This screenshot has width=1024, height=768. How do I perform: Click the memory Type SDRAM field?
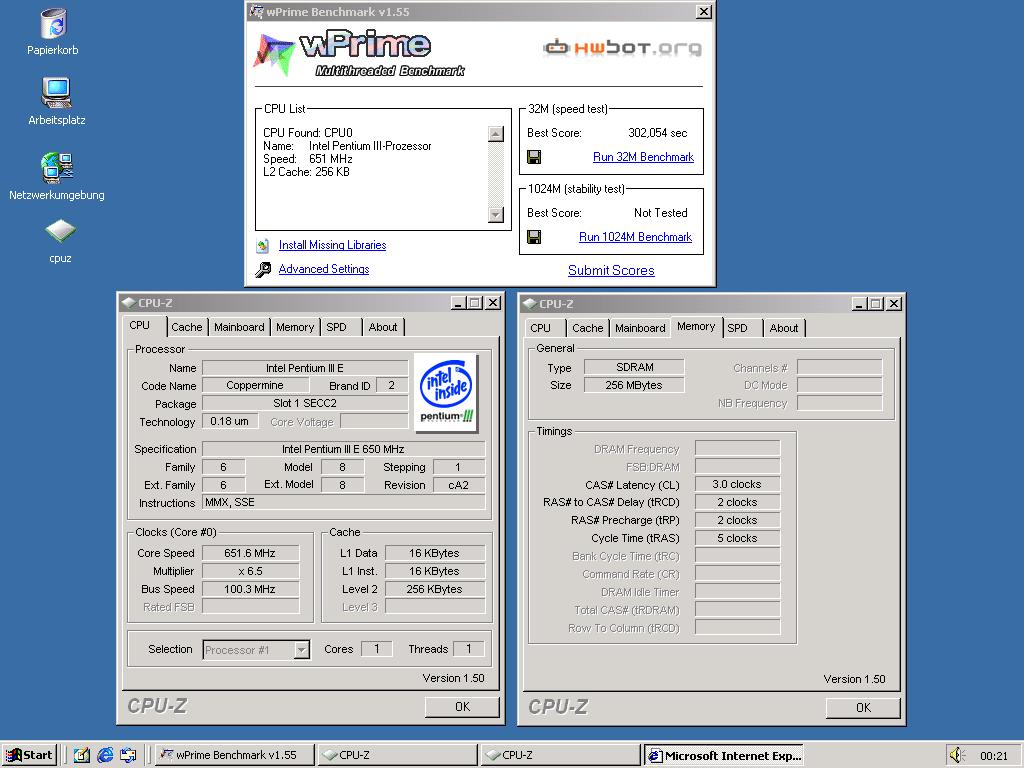[634, 367]
